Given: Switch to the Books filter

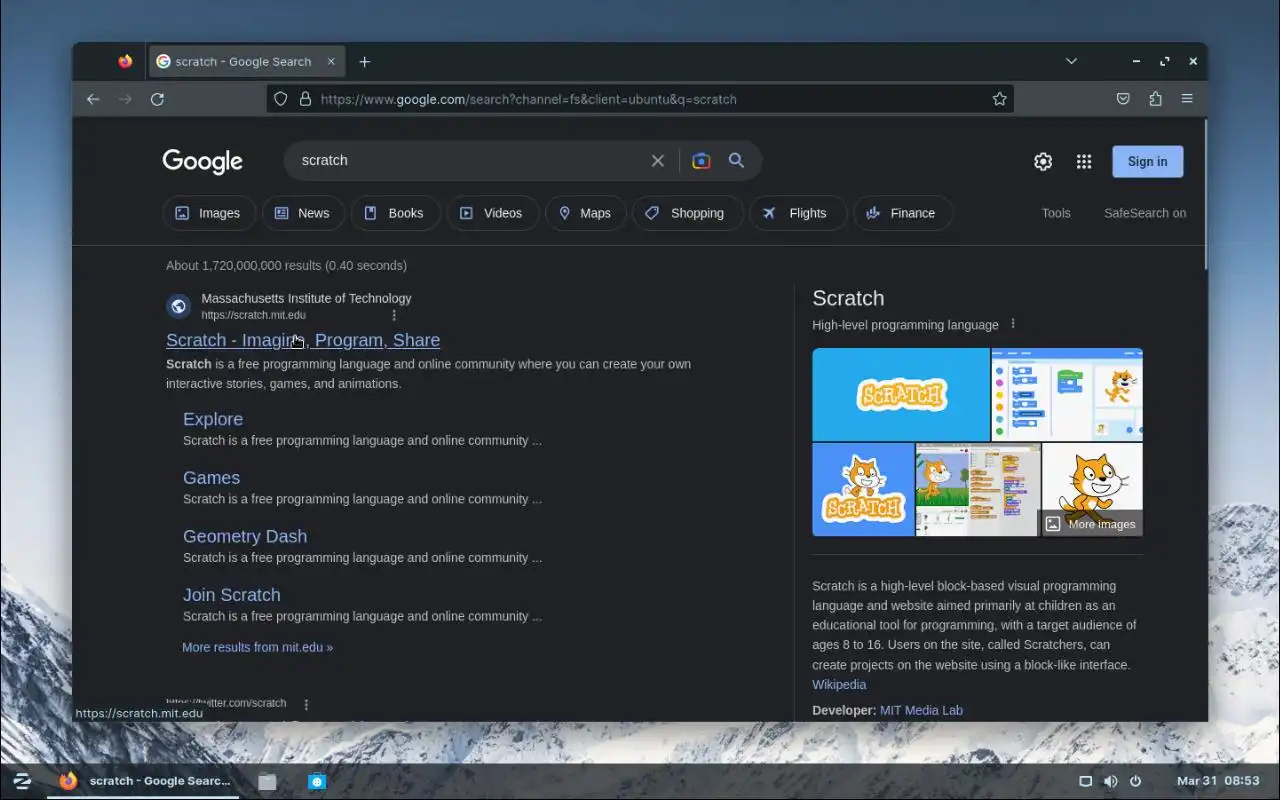Looking at the screenshot, I should pos(395,213).
